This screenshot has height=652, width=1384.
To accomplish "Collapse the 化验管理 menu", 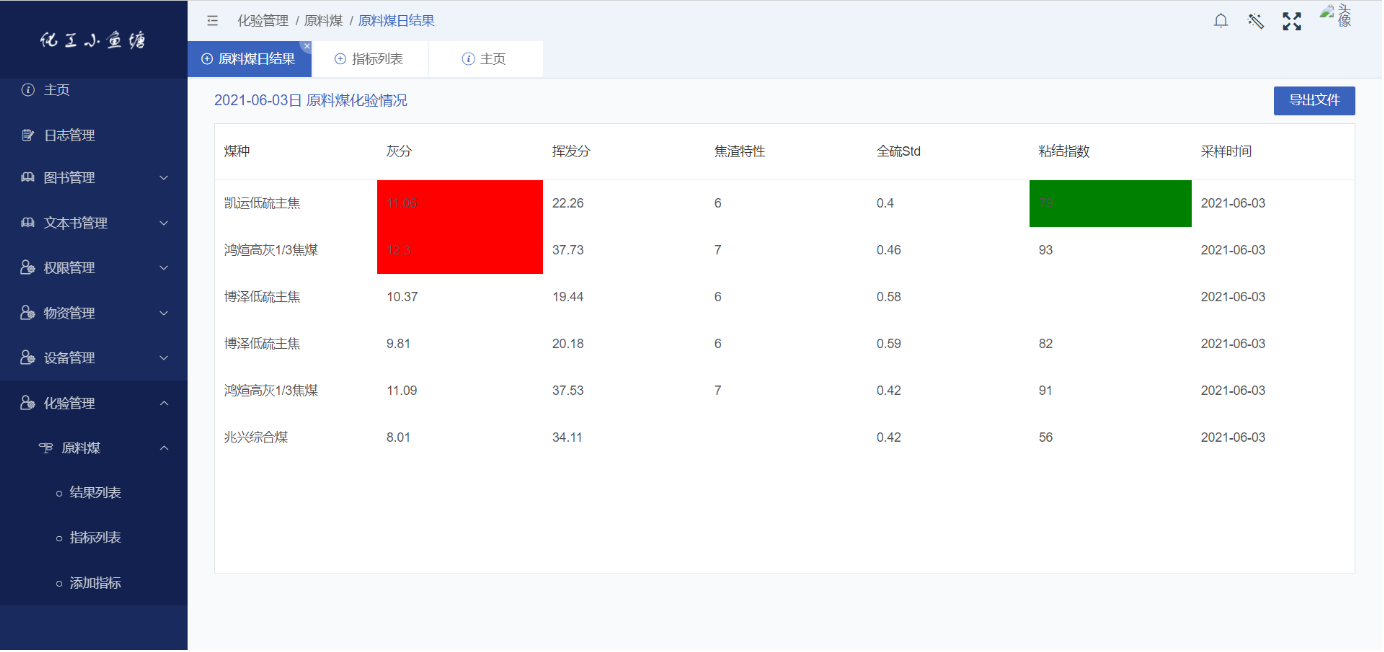I will [93, 403].
